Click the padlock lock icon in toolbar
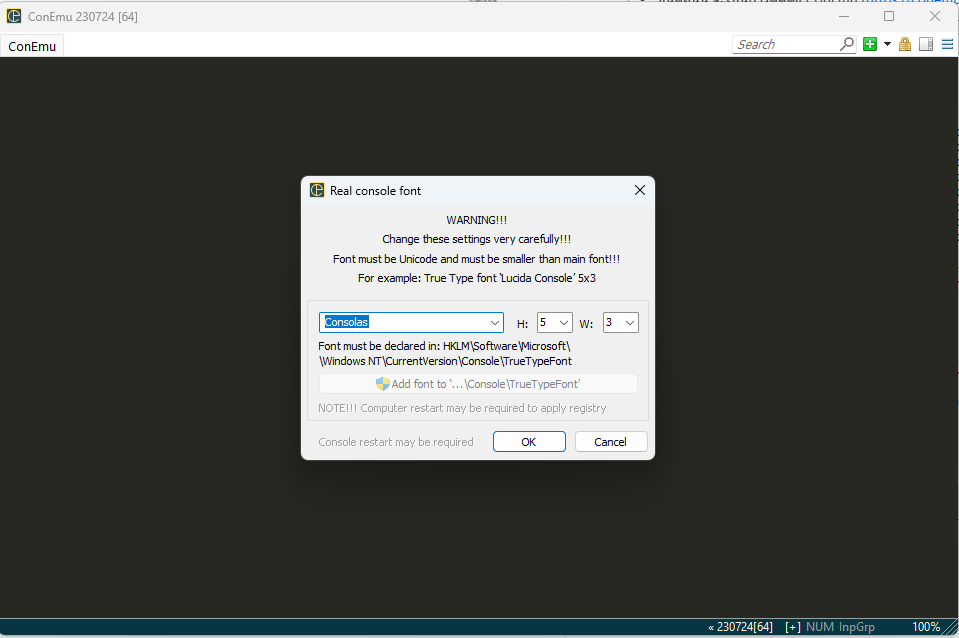The image size is (959, 638). pyautogui.click(x=905, y=44)
